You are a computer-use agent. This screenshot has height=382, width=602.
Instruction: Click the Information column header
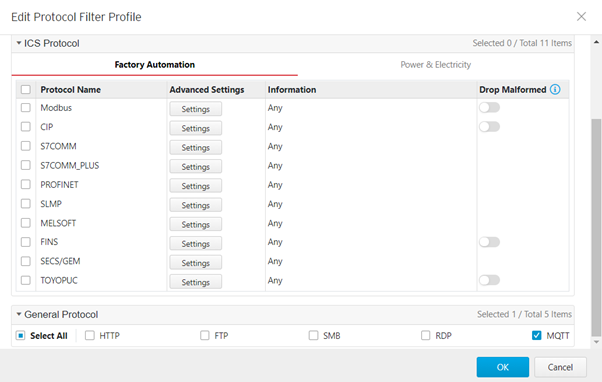292,89
